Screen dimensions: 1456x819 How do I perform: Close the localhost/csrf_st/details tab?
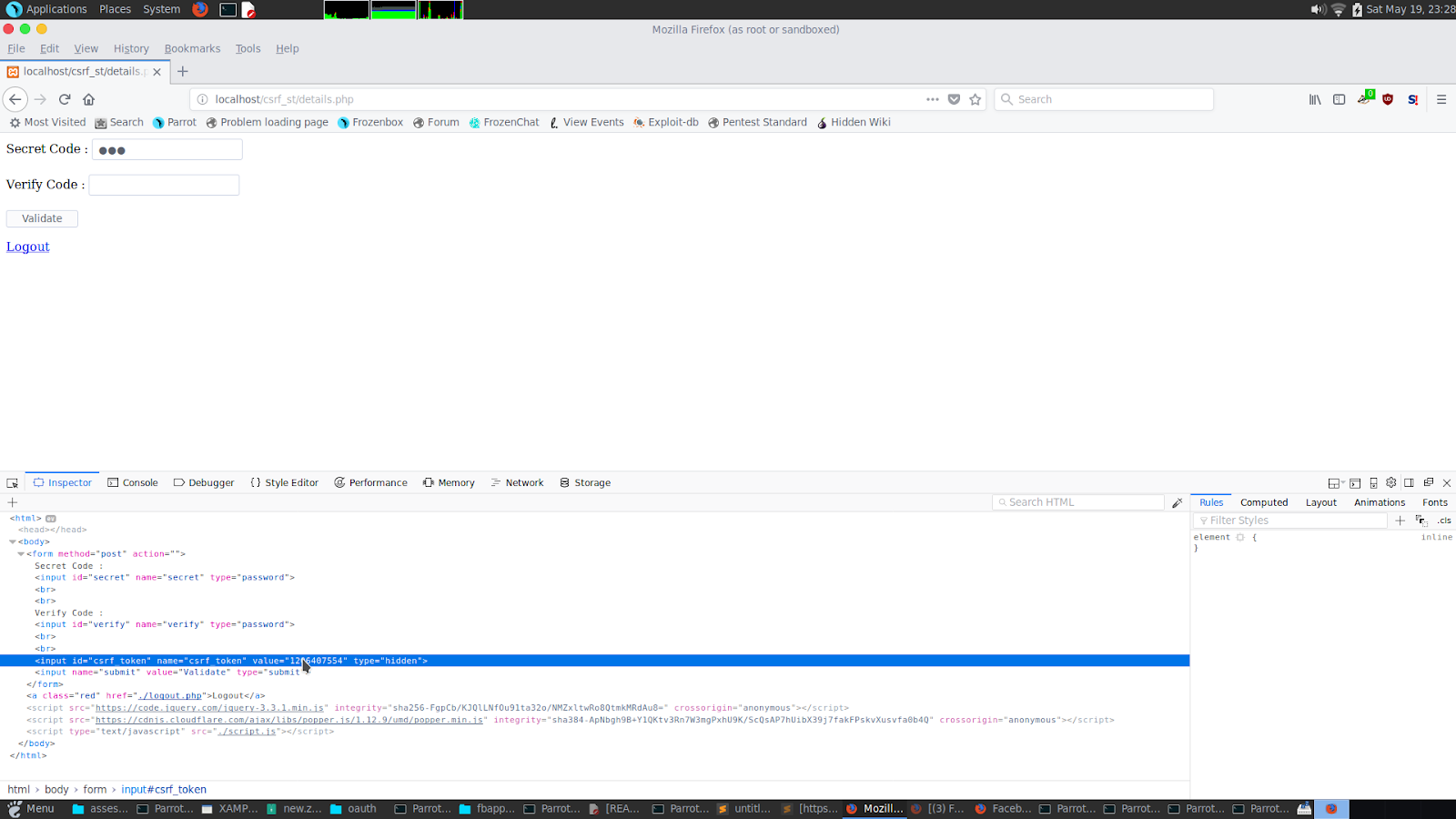pos(157,71)
